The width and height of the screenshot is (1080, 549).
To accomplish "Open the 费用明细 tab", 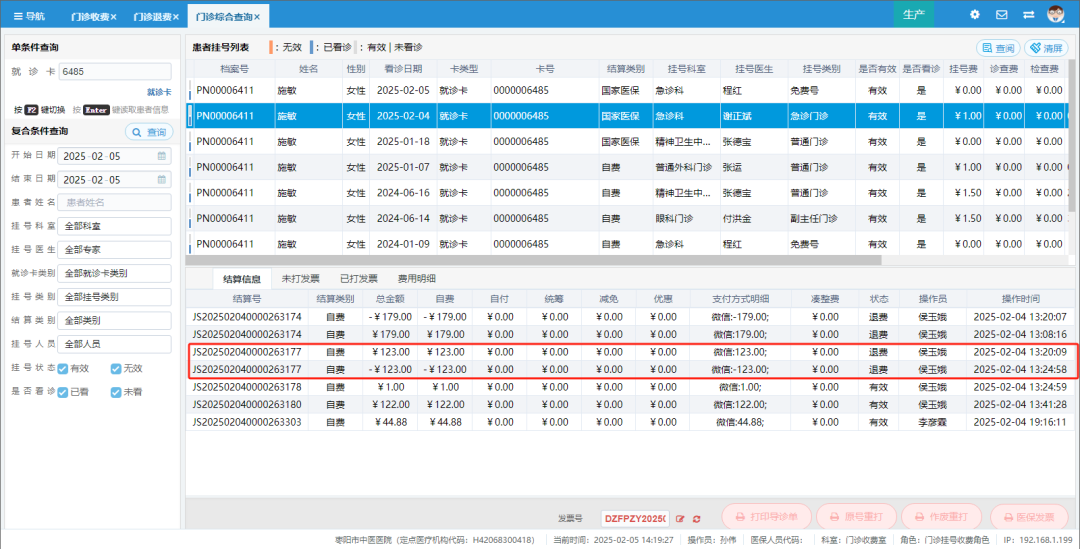I will 416,279.
